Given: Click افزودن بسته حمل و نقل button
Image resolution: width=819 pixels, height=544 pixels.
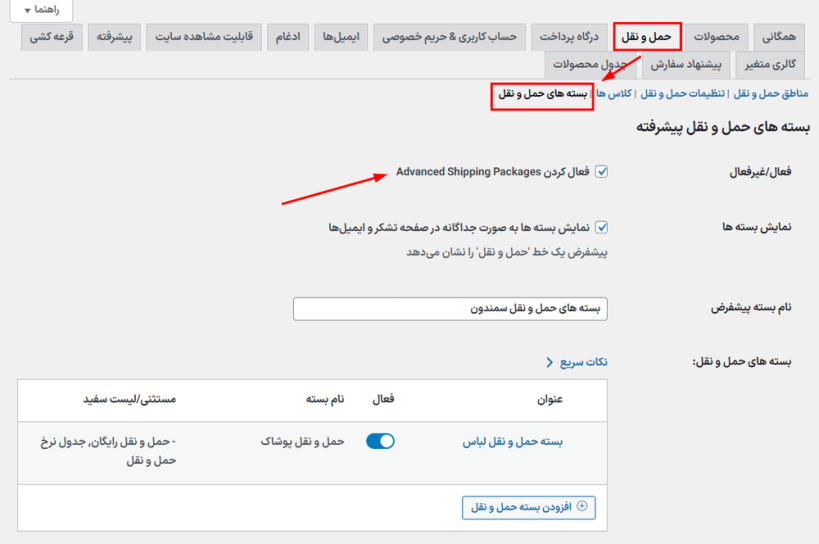Looking at the screenshot, I should click(529, 507).
